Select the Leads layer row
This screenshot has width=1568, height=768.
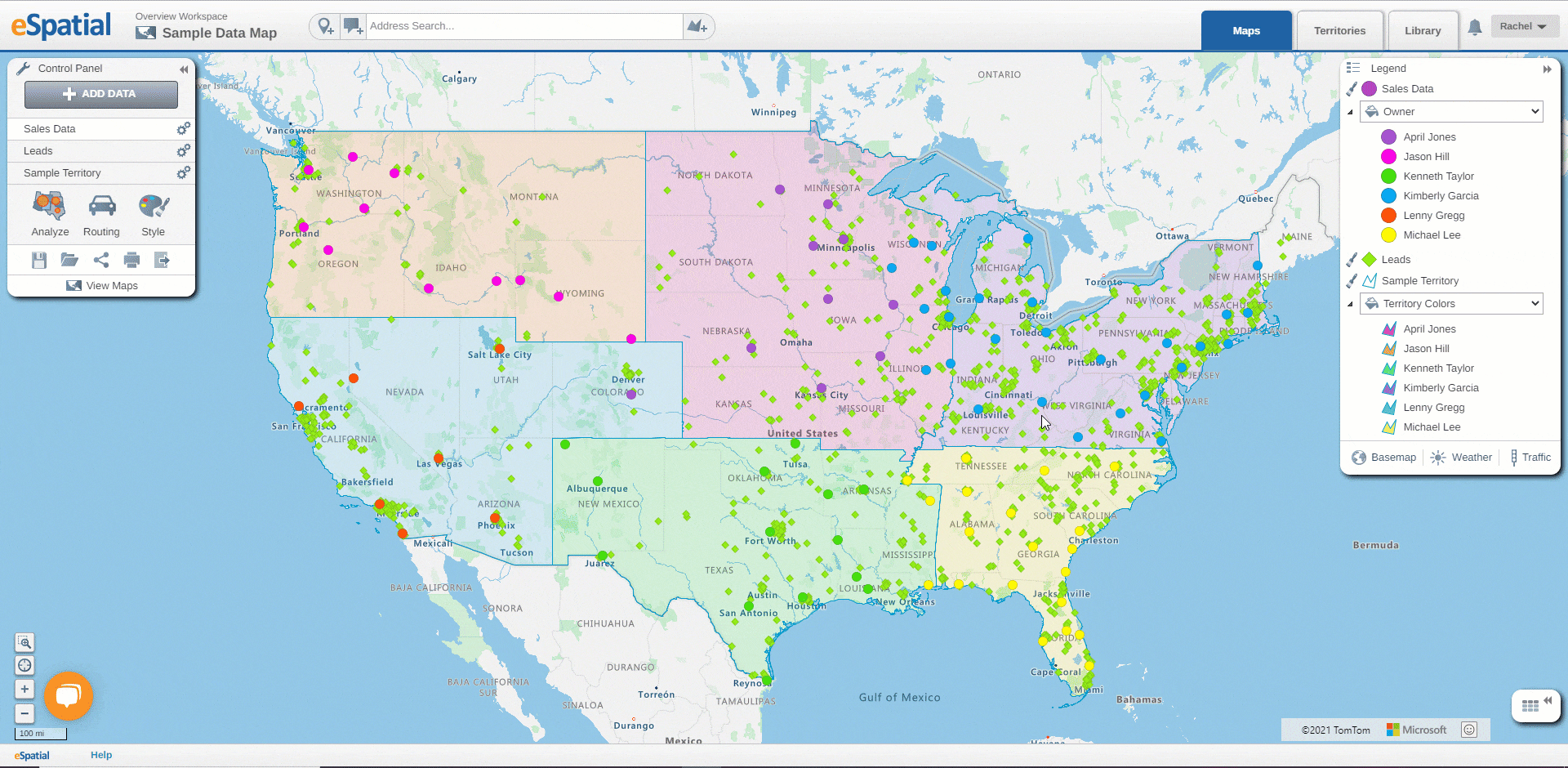(x=101, y=150)
